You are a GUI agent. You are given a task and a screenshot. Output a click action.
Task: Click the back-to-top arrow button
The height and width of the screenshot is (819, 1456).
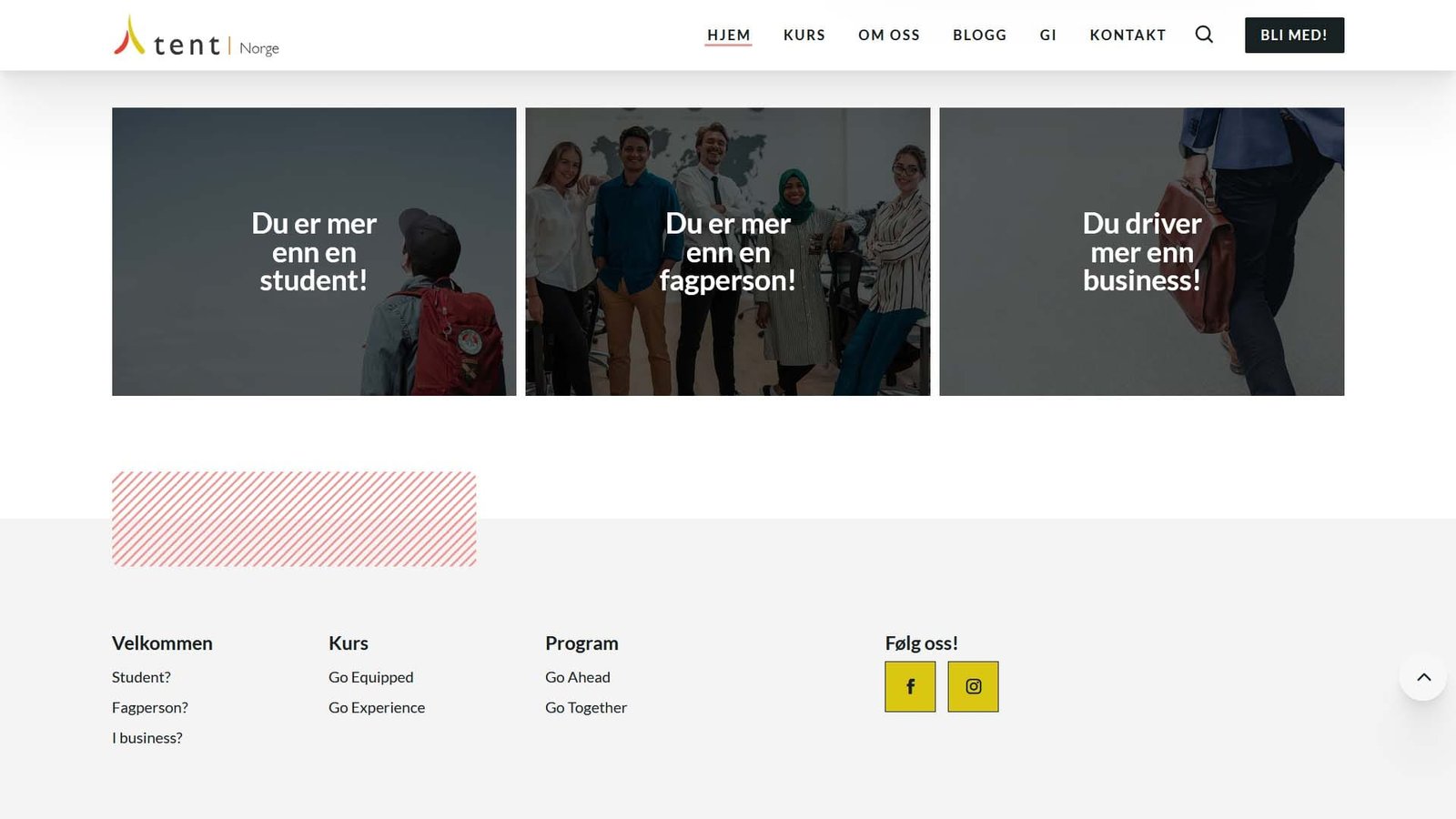point(1423,677)
